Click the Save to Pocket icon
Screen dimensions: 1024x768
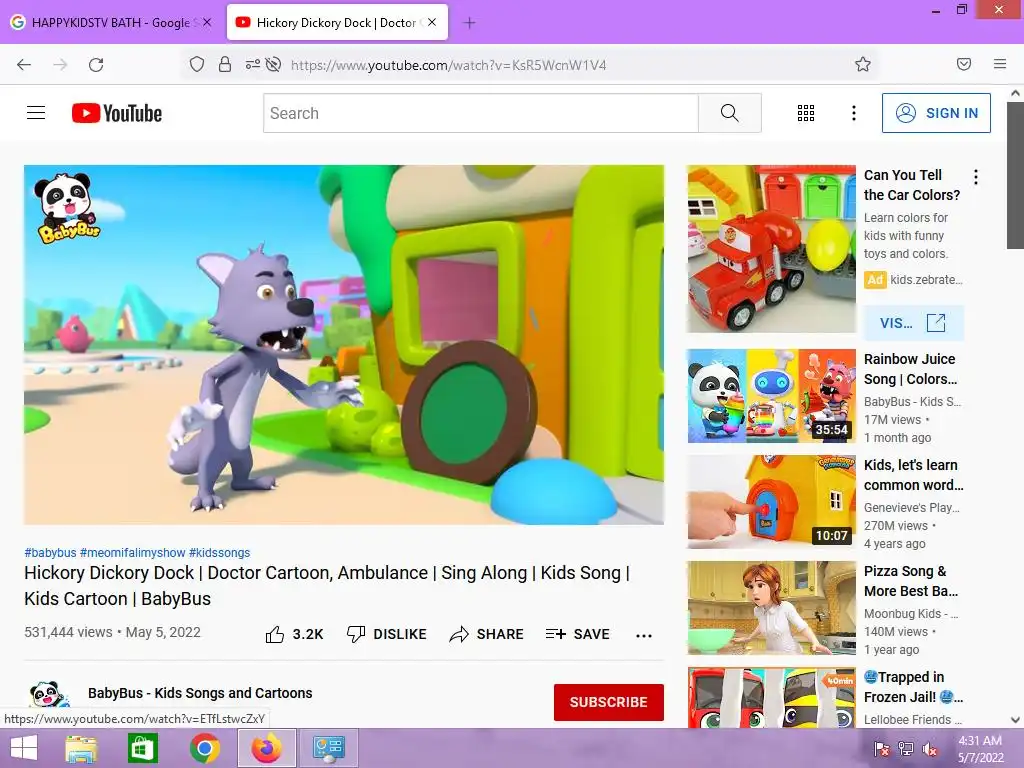pos(964,64)
